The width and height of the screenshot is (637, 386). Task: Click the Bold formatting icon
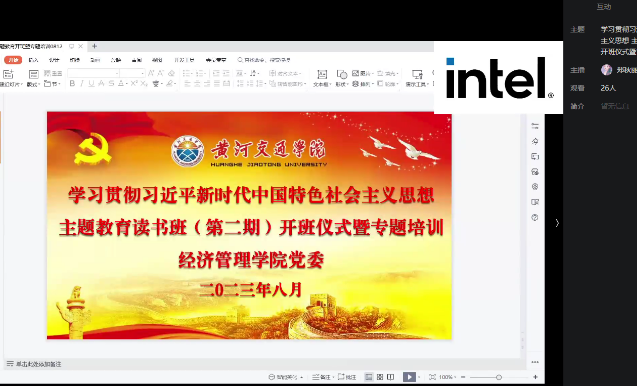click(x=72, y=84)
